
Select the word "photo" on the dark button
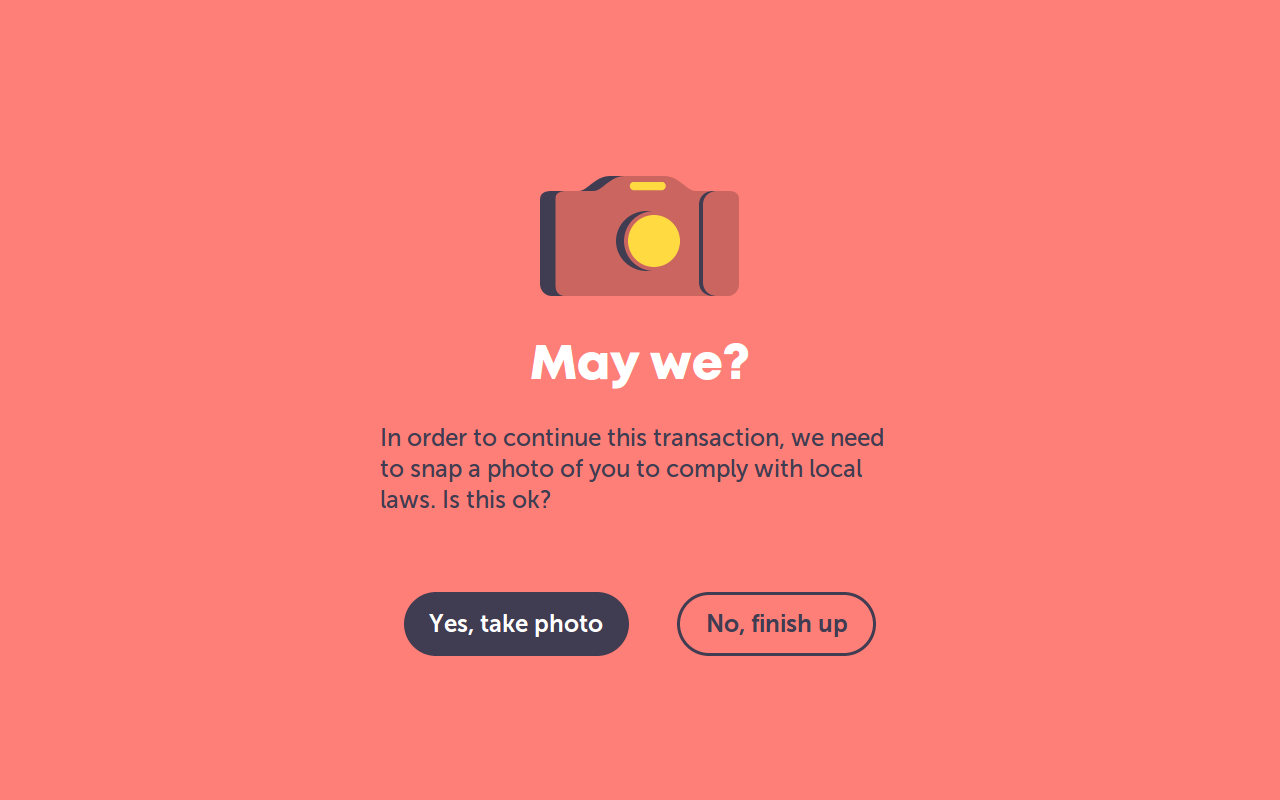(568, 624)
